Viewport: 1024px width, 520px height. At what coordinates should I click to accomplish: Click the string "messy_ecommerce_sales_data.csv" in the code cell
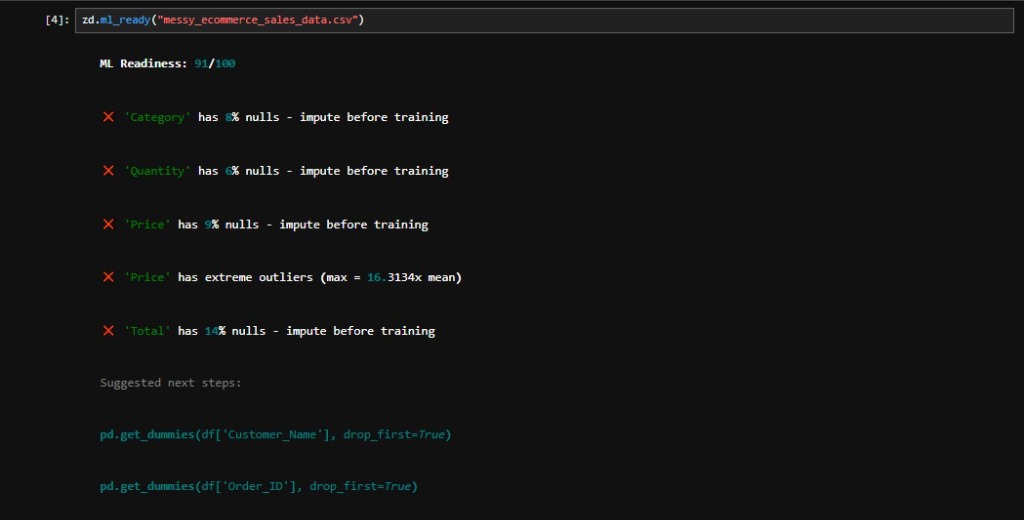click(x=257, y=20)
